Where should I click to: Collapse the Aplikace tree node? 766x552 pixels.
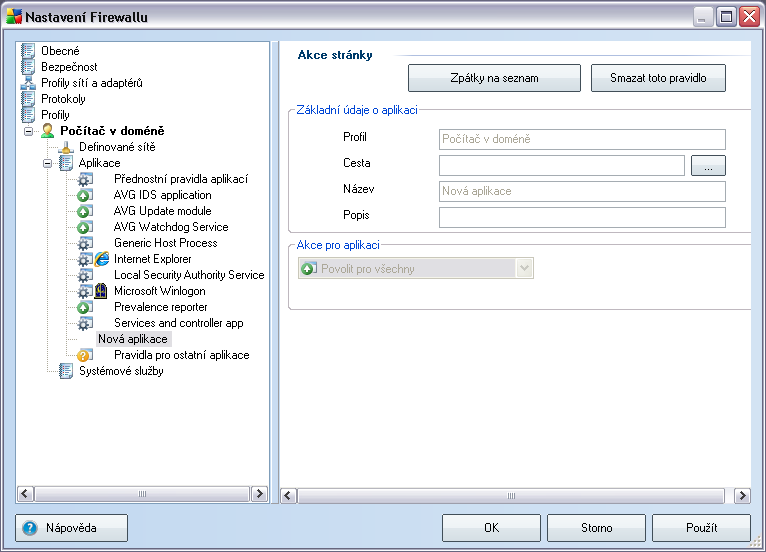click(47, 164)
